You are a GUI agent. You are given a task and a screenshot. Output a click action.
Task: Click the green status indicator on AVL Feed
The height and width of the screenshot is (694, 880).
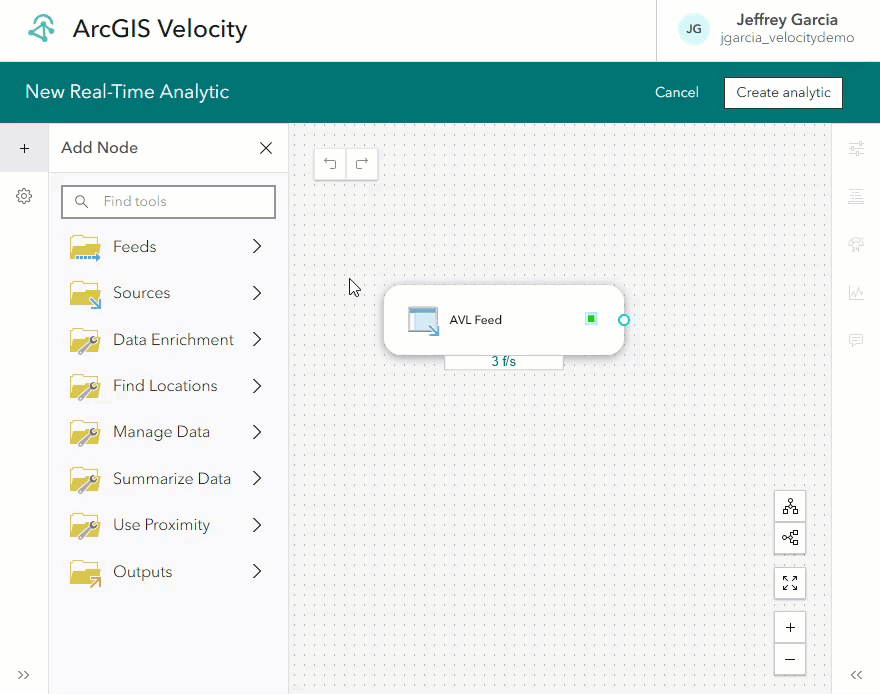pos(591,319)
